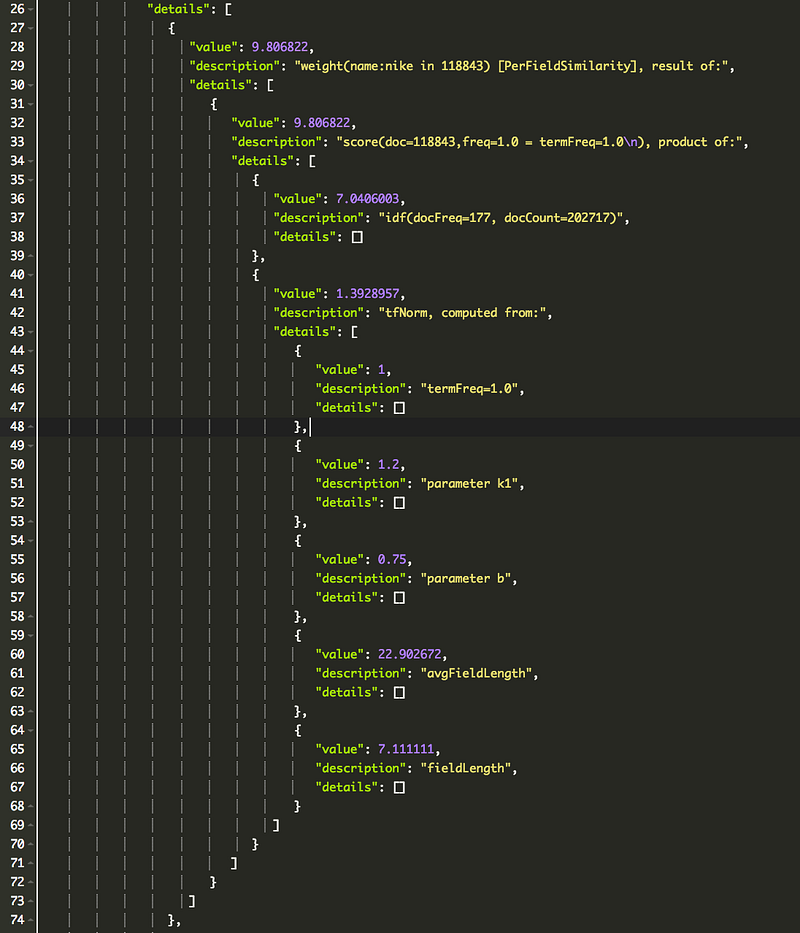The height and width of the screenshot is (933, 800).
Task: Click the "parameter k1" string
Action: tap(469, 484)
